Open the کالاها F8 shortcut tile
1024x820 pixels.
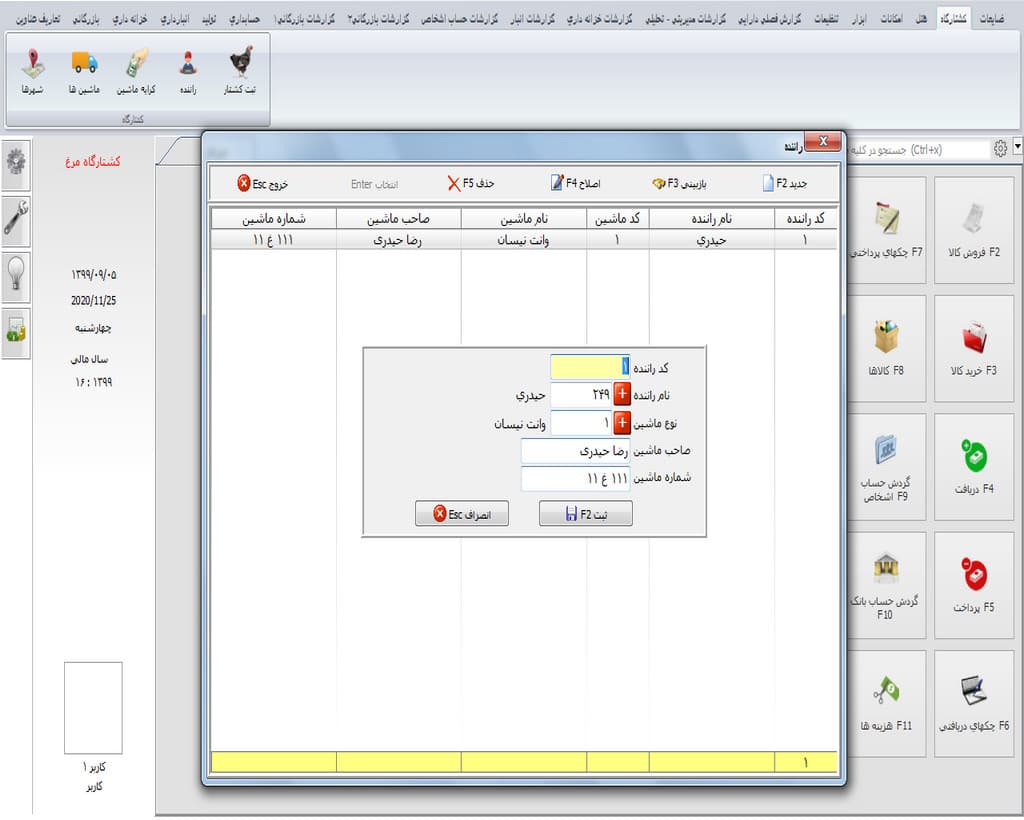[x=886, y=349]
